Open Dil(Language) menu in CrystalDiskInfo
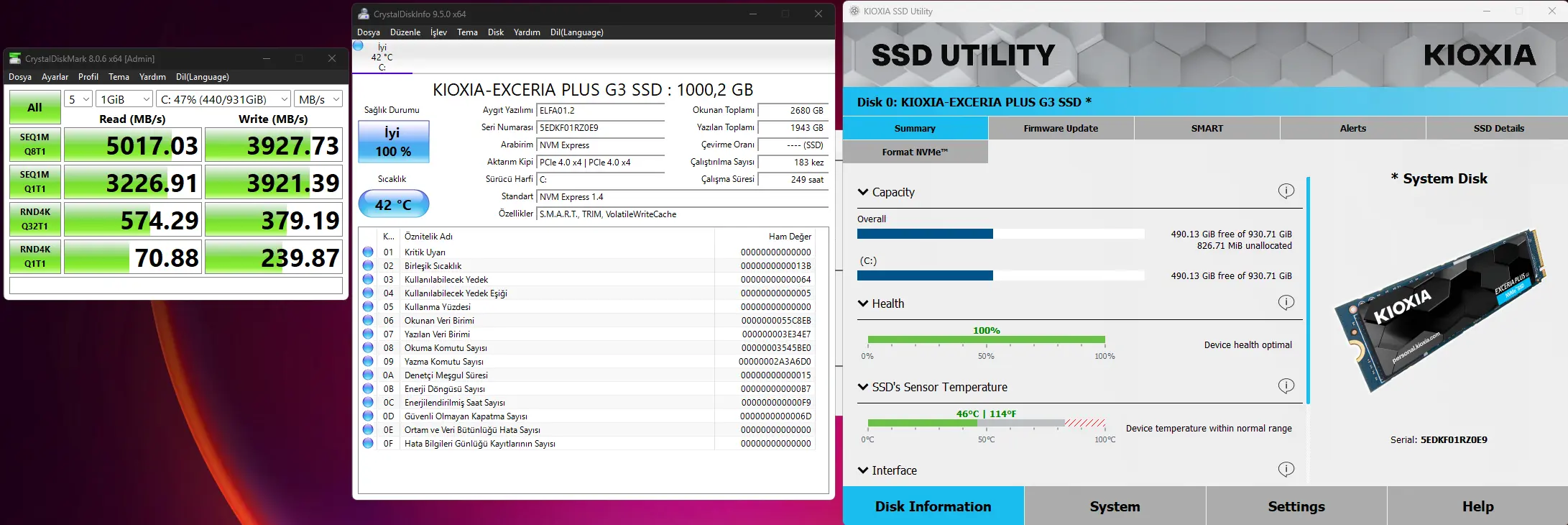Viewport: 1568px width, 525px height. pyautogui.click(x=576, y=32)
